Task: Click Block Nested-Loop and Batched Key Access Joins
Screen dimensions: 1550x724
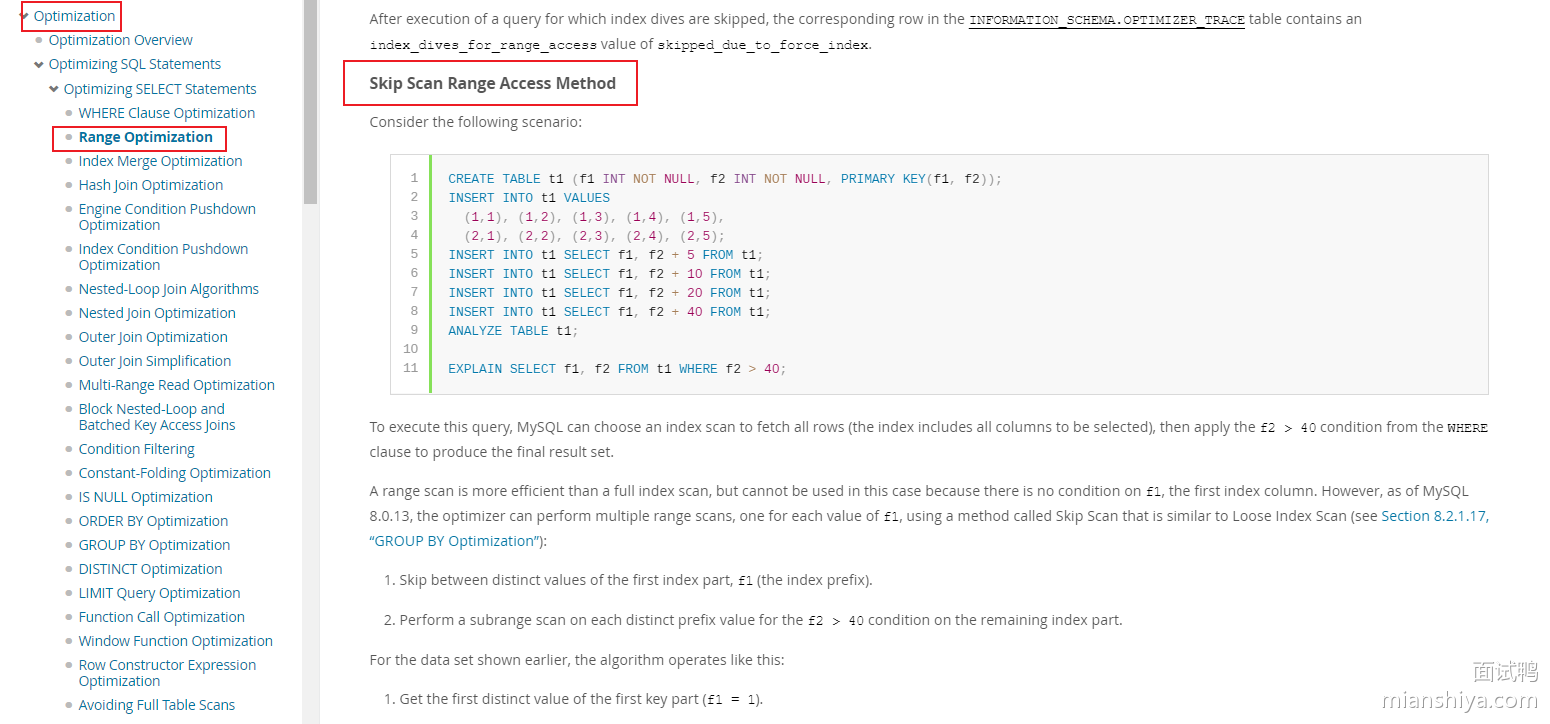Action: [156, 417]
